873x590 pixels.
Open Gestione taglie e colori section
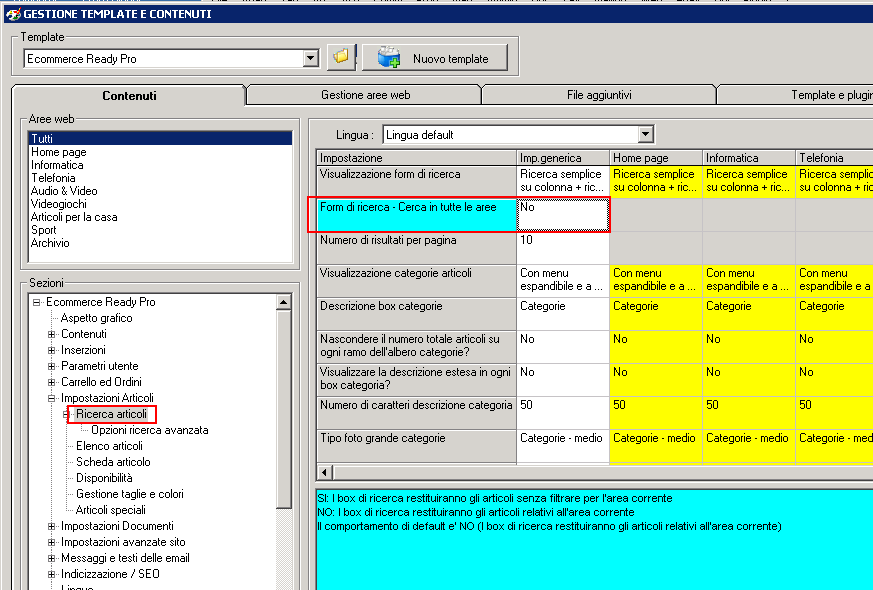coord(129,494)
